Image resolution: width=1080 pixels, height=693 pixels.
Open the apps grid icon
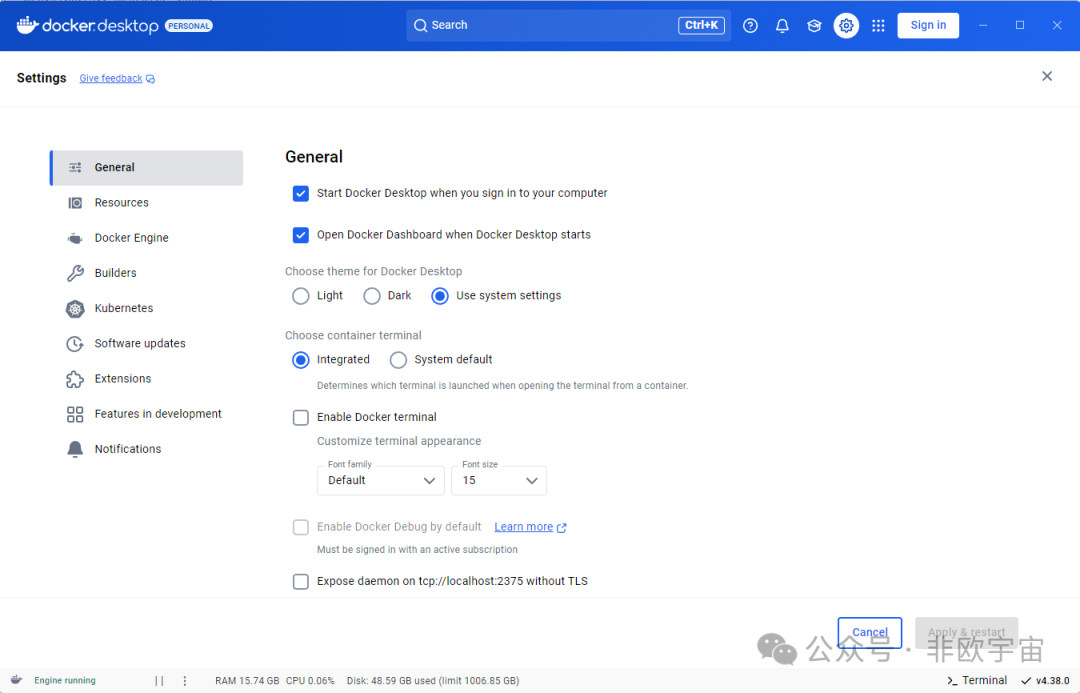[x=878, y=25]
